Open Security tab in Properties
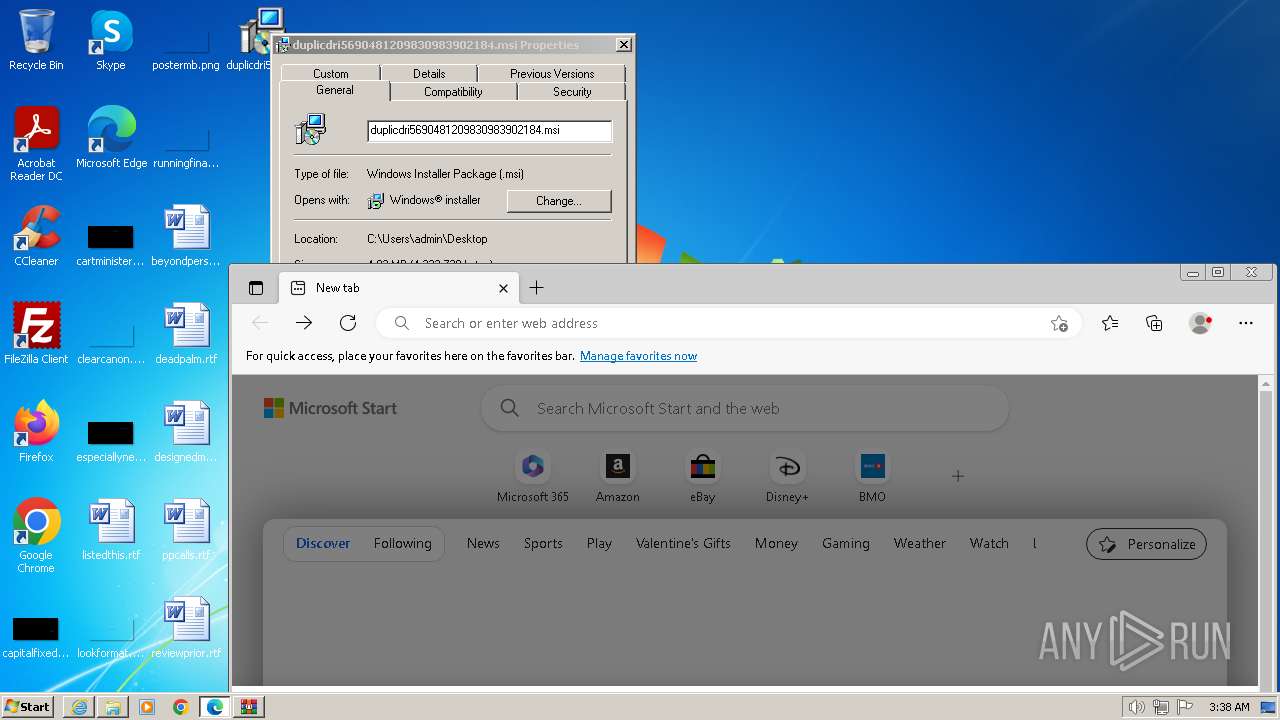 [x=572, y=91]
